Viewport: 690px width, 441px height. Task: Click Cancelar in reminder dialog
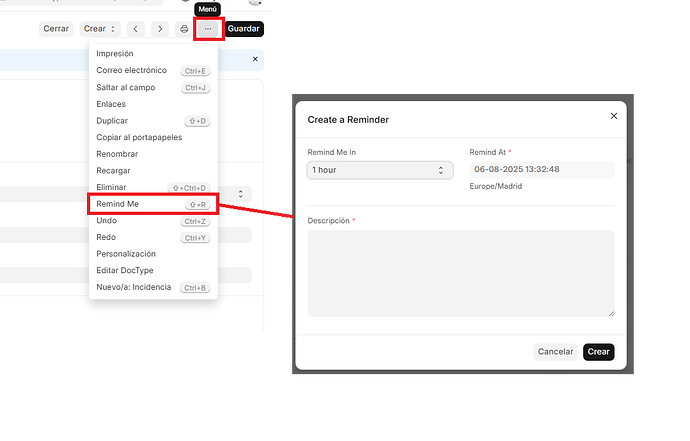pos(555,352)
